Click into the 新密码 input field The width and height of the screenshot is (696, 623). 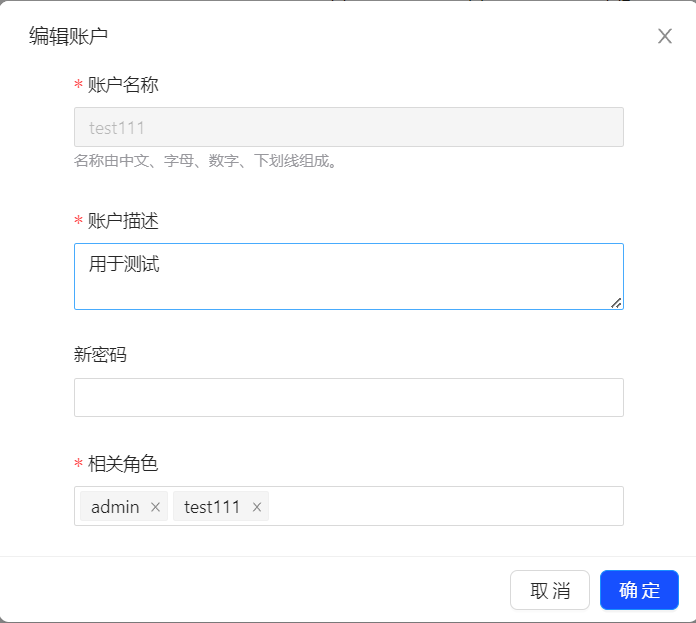349,398
